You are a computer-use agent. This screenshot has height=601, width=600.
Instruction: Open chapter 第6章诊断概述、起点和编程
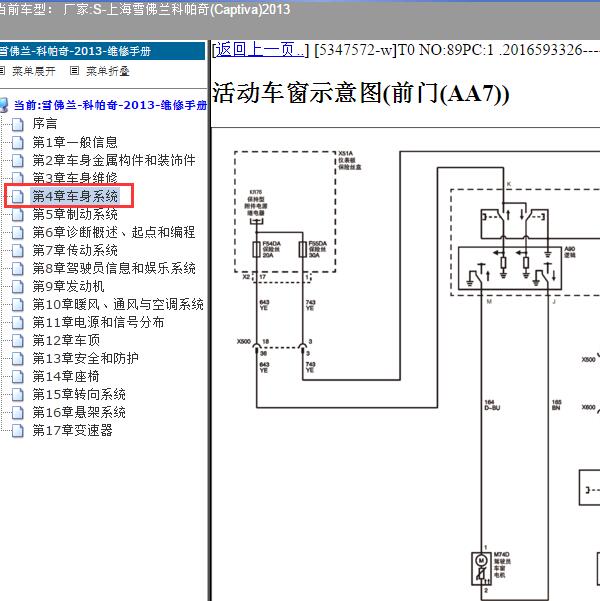click(114, 232)
